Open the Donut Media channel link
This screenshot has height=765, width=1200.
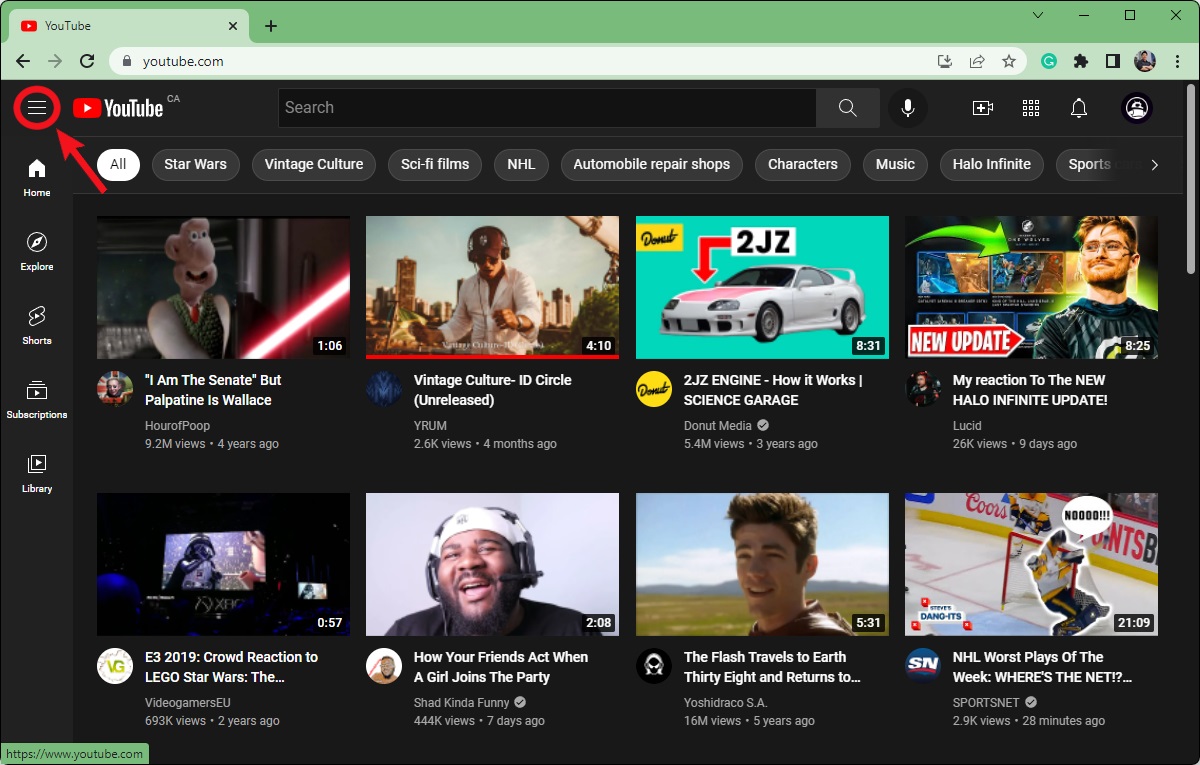click(x=717, y=425)
